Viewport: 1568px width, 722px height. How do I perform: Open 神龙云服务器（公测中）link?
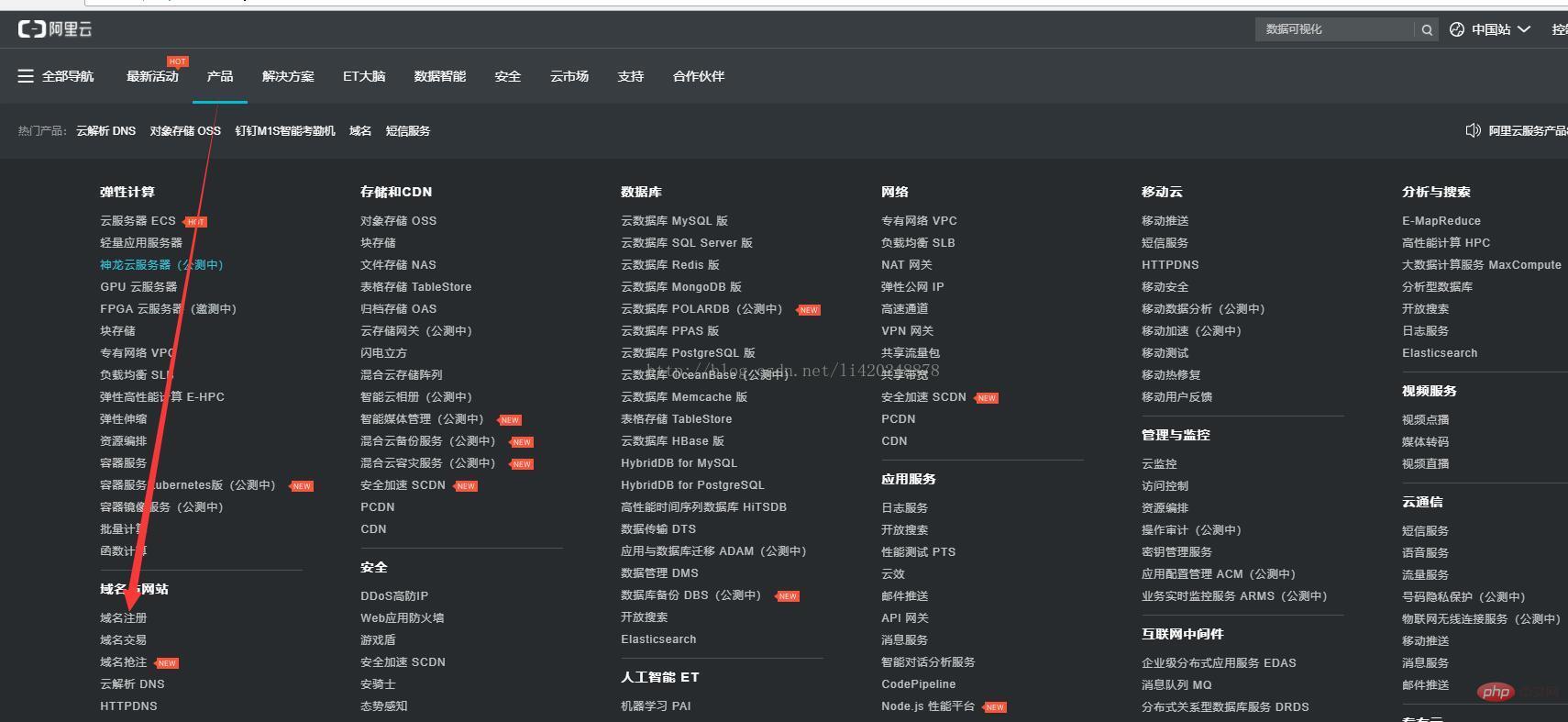click(161, 265)
